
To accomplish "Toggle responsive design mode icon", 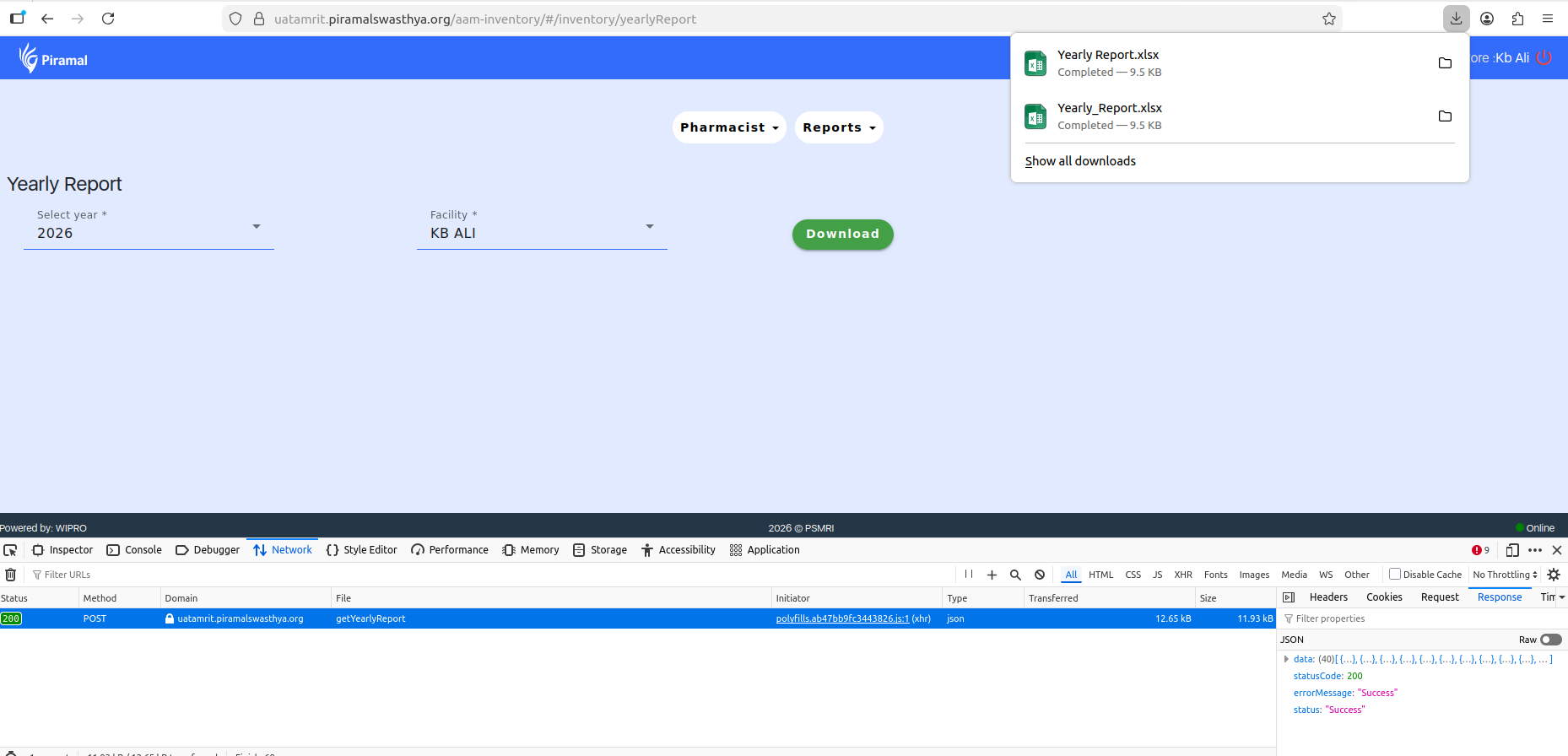I will coord(1512,550).
